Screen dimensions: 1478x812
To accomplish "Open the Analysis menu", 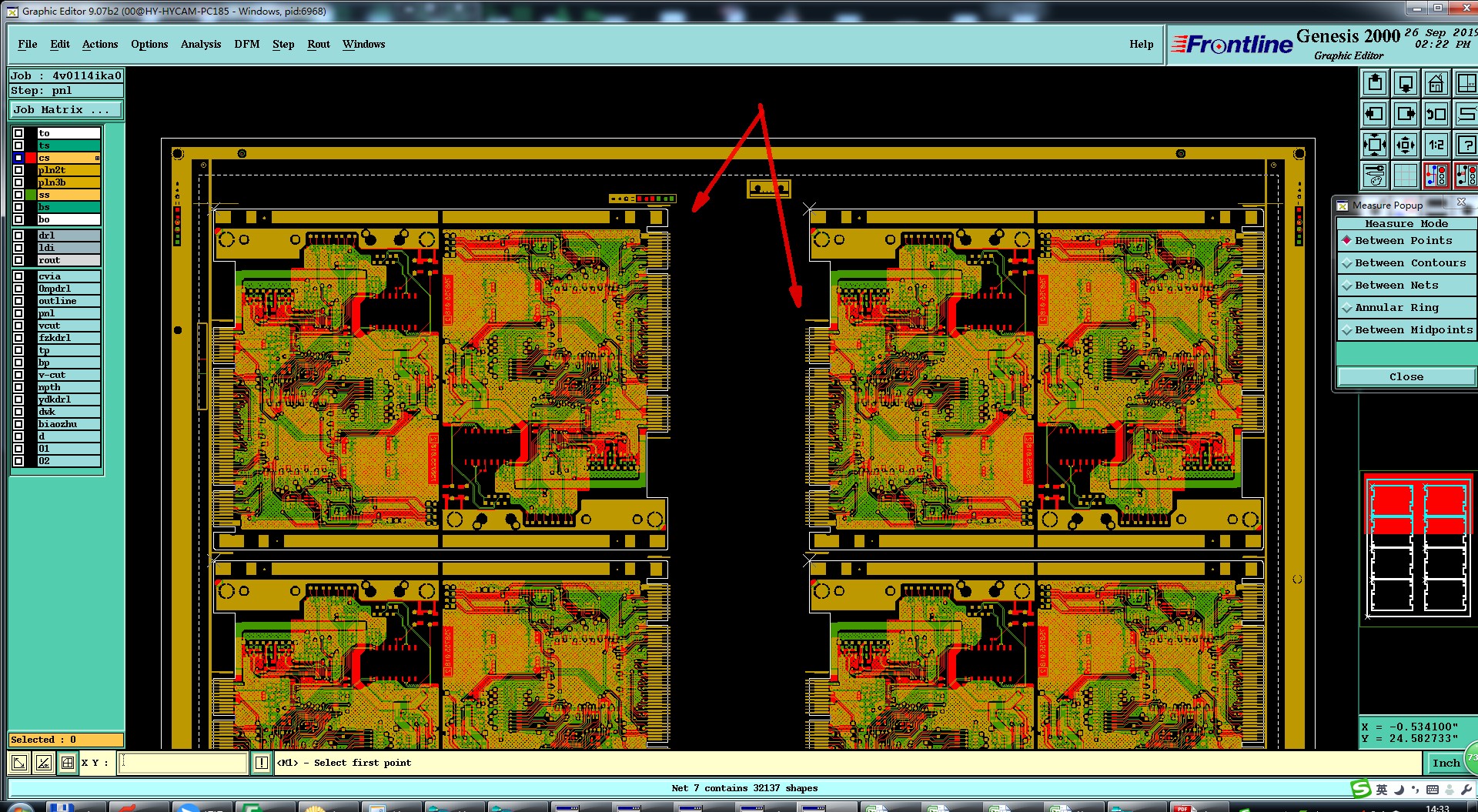I will (201, 44).
